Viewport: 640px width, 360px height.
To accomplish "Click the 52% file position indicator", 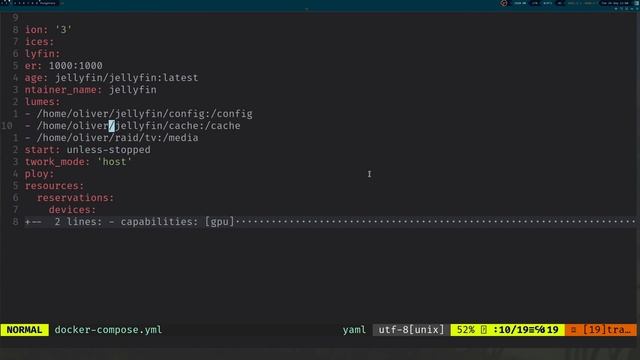I will [466, 330].
